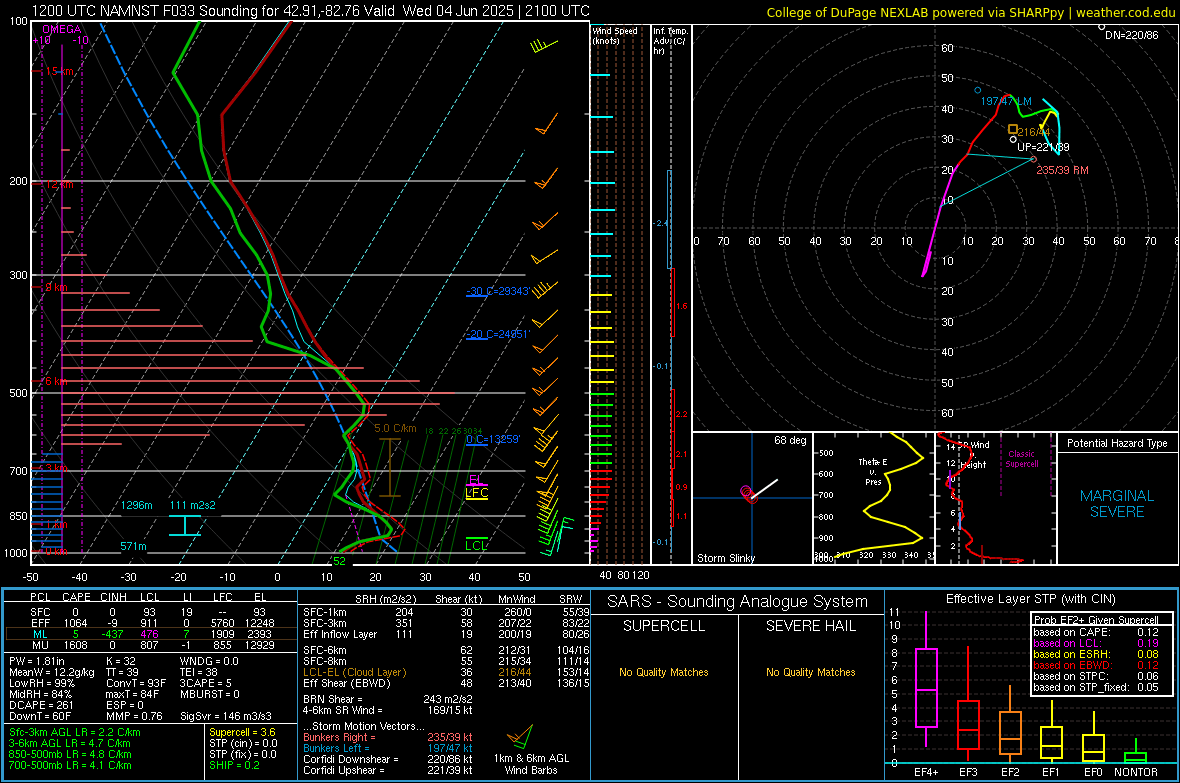This screenshot has width=1180, height=783.
Task: Click the brown 5.0 C/km lapse rate bracket
Action: (x=389, y=468)
